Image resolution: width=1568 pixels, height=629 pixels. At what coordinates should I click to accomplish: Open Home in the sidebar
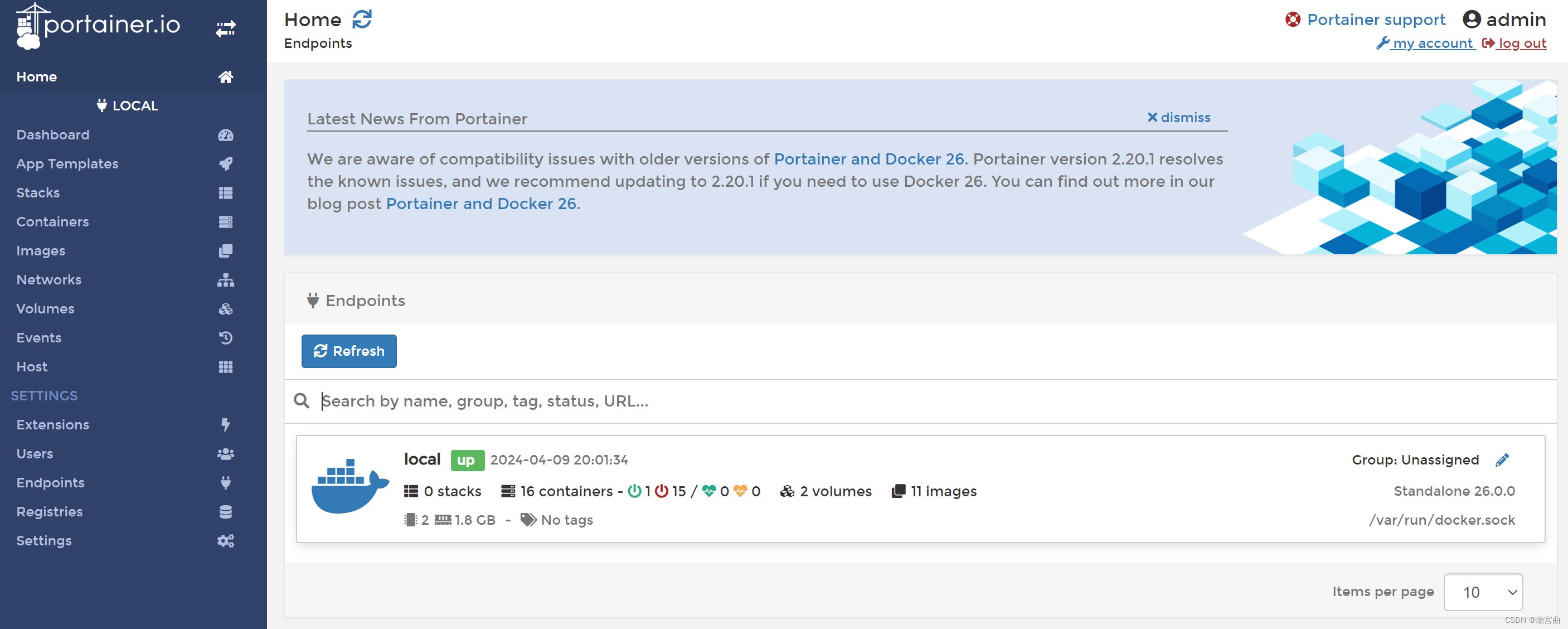pyautogui.click(x=37, y=77)
